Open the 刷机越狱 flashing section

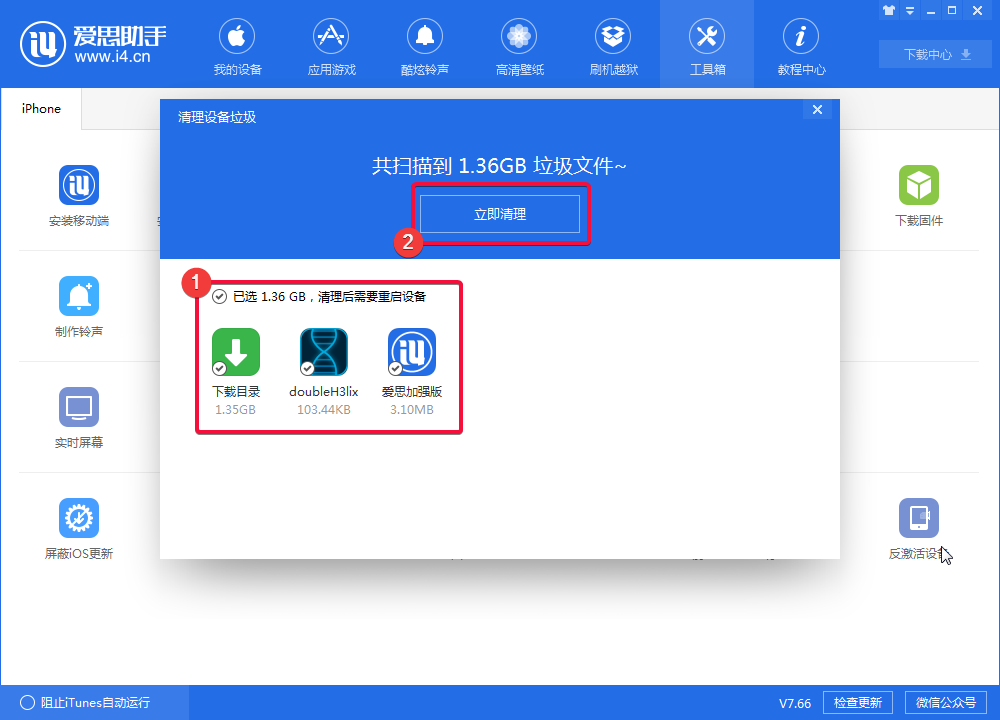pyautogui.click(x=612, y=45)
